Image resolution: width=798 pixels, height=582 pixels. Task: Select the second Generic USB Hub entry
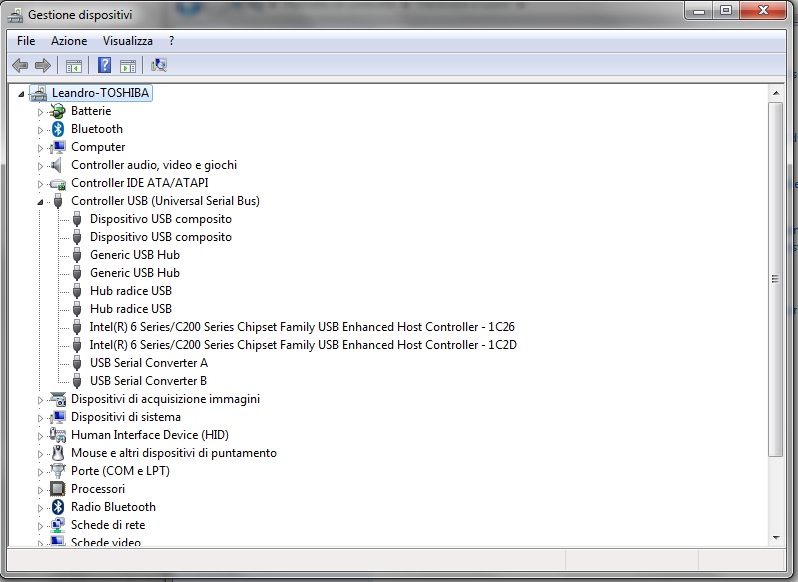tap(135, 273)
